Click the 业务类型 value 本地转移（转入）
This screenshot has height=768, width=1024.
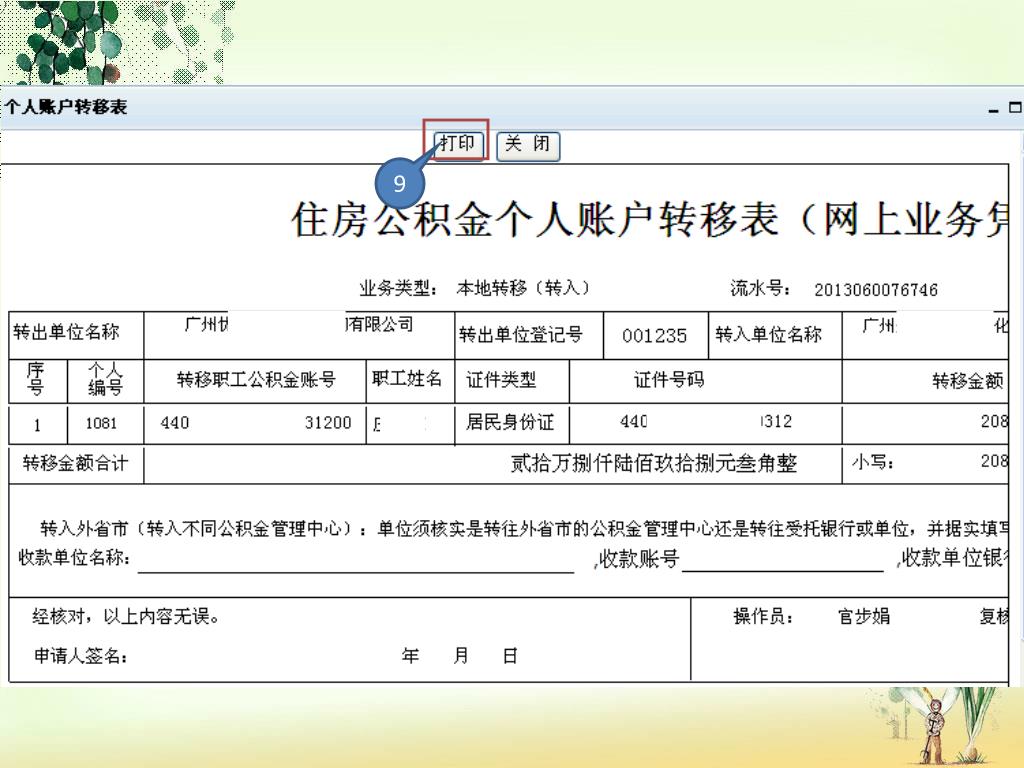(x=522, y=289)
